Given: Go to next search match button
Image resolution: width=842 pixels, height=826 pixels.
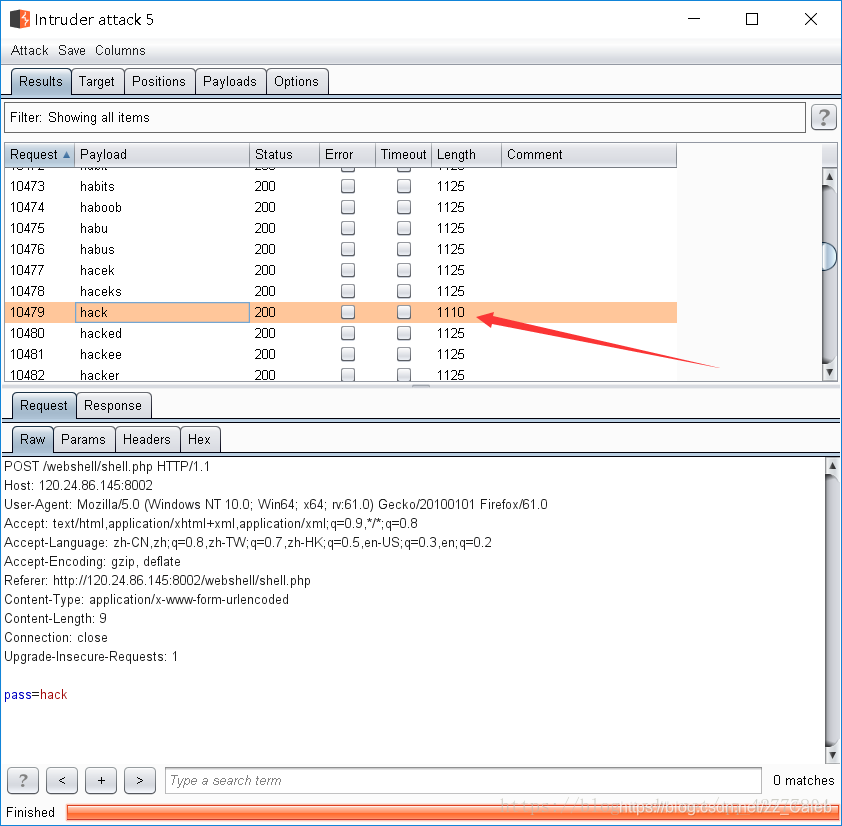Looking at the screenshot, I should click(140, 780).
